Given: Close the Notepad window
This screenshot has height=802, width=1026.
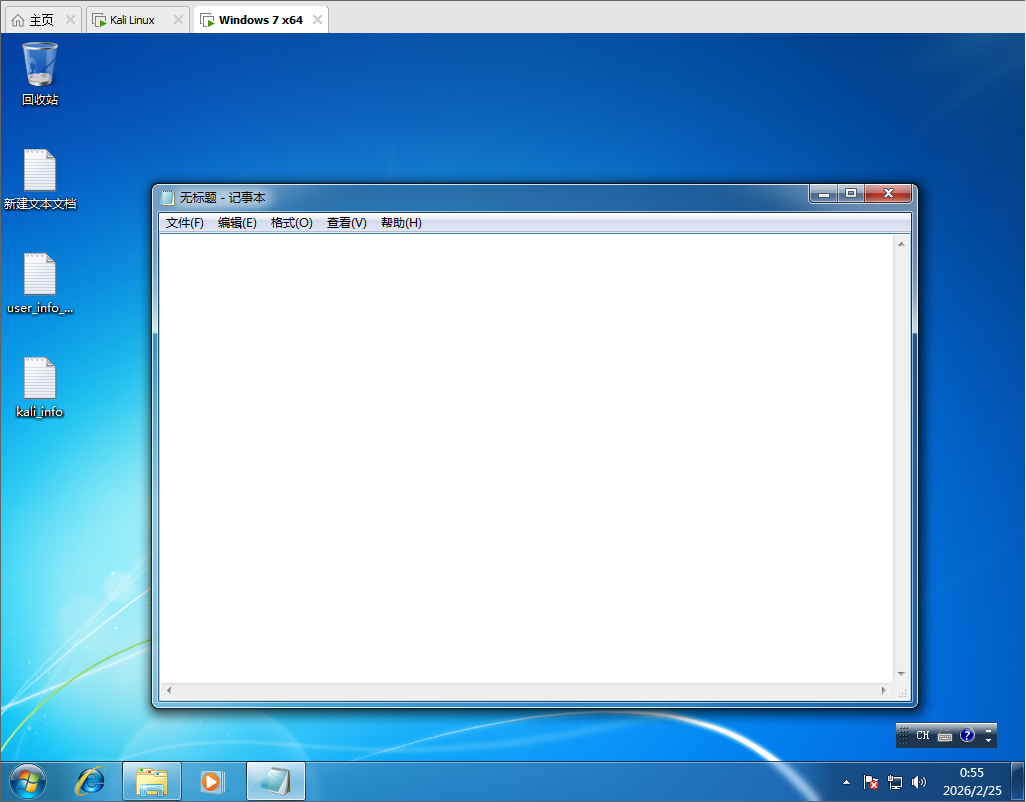Looking at the screenshot, I should tap(888, 194).
